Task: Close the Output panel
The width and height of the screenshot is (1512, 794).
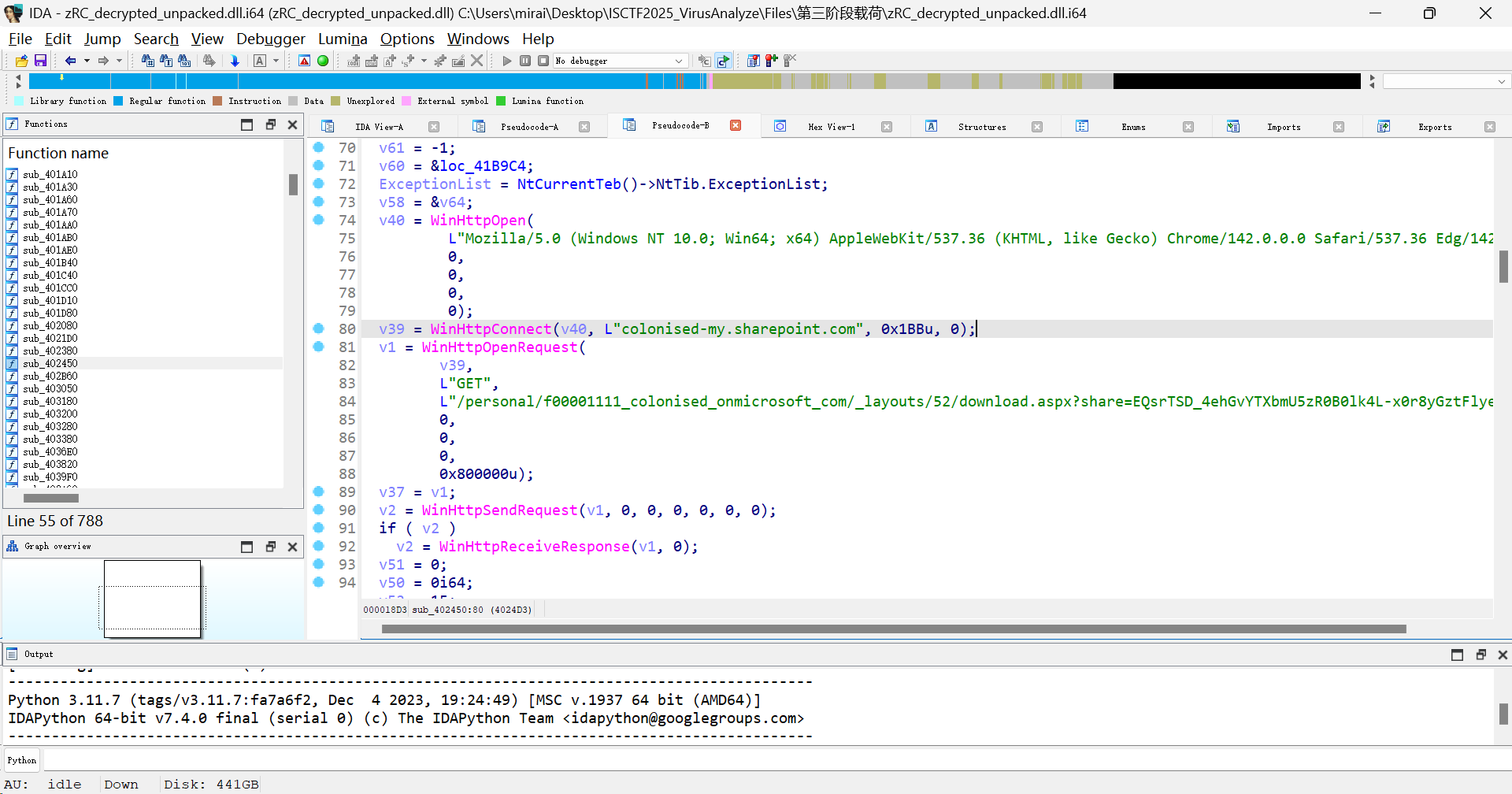Action: (x=1503, y=655)
